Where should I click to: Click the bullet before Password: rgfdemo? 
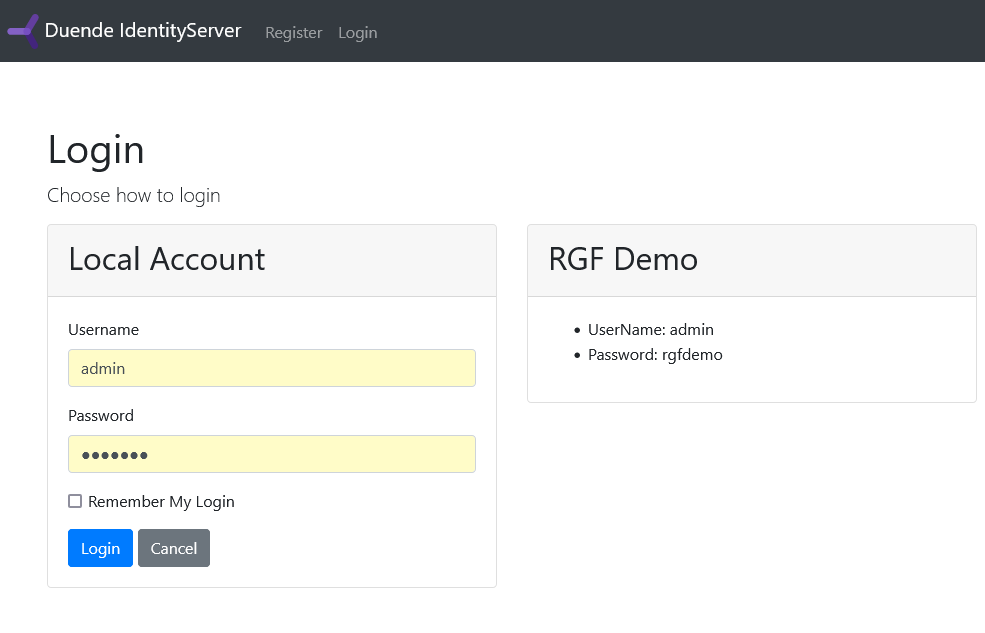577,356
